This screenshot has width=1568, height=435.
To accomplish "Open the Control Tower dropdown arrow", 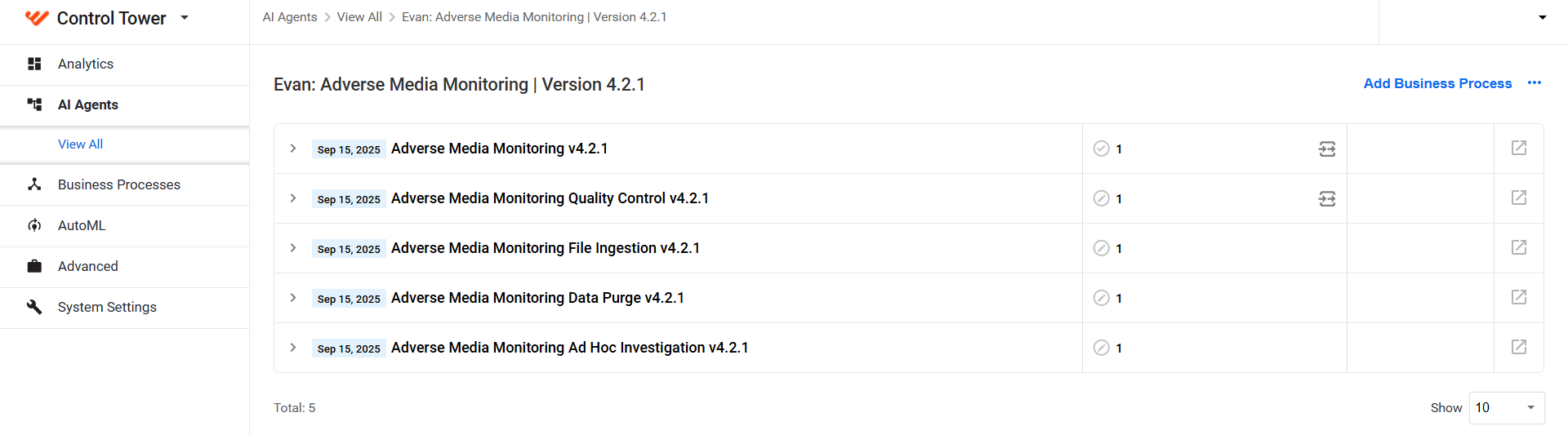I will [185, 17].
